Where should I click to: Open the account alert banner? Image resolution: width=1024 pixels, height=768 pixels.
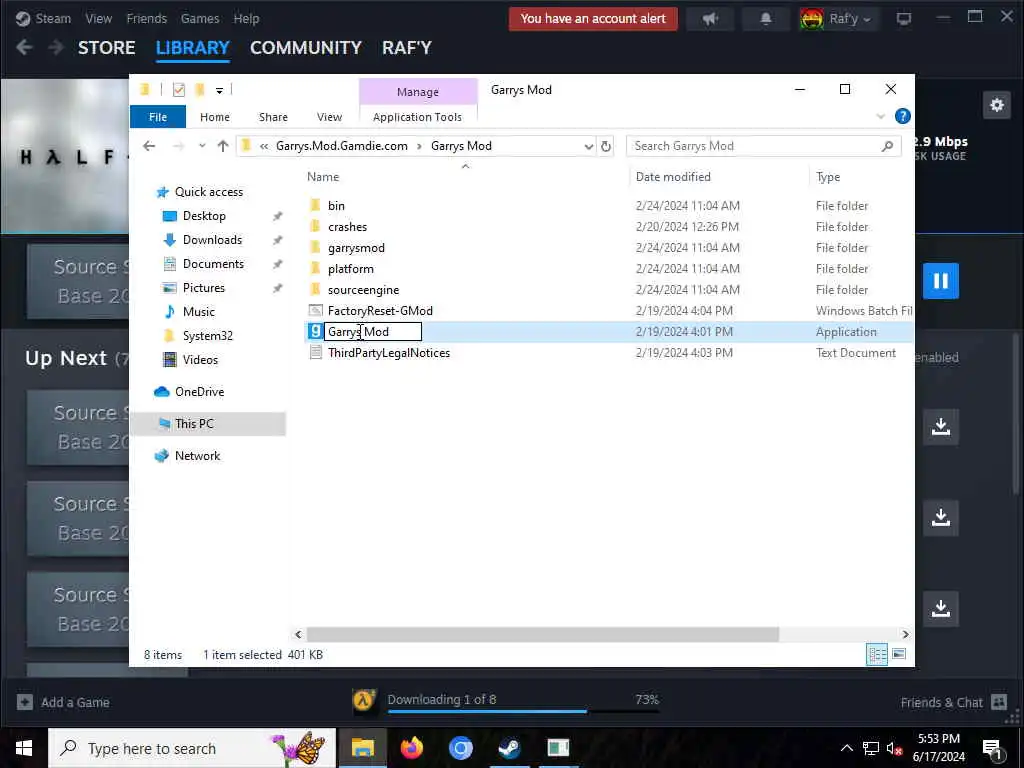coord(593,19)
